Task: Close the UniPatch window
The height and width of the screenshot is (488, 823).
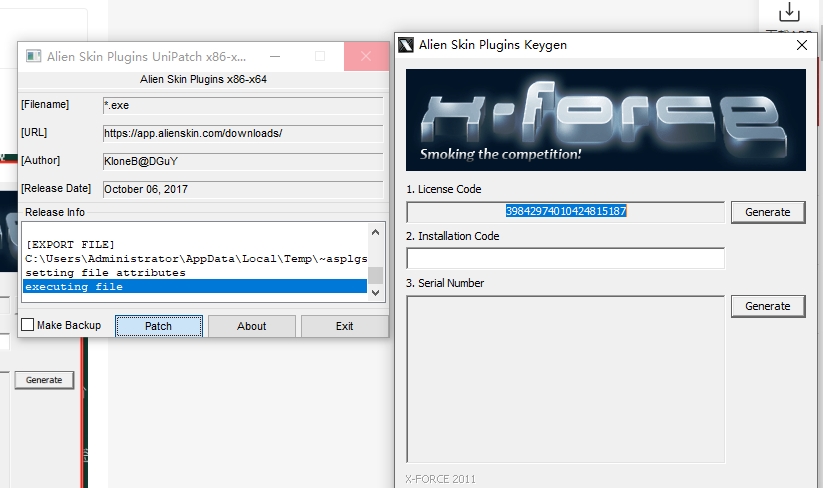Action: tap(366, 56)
